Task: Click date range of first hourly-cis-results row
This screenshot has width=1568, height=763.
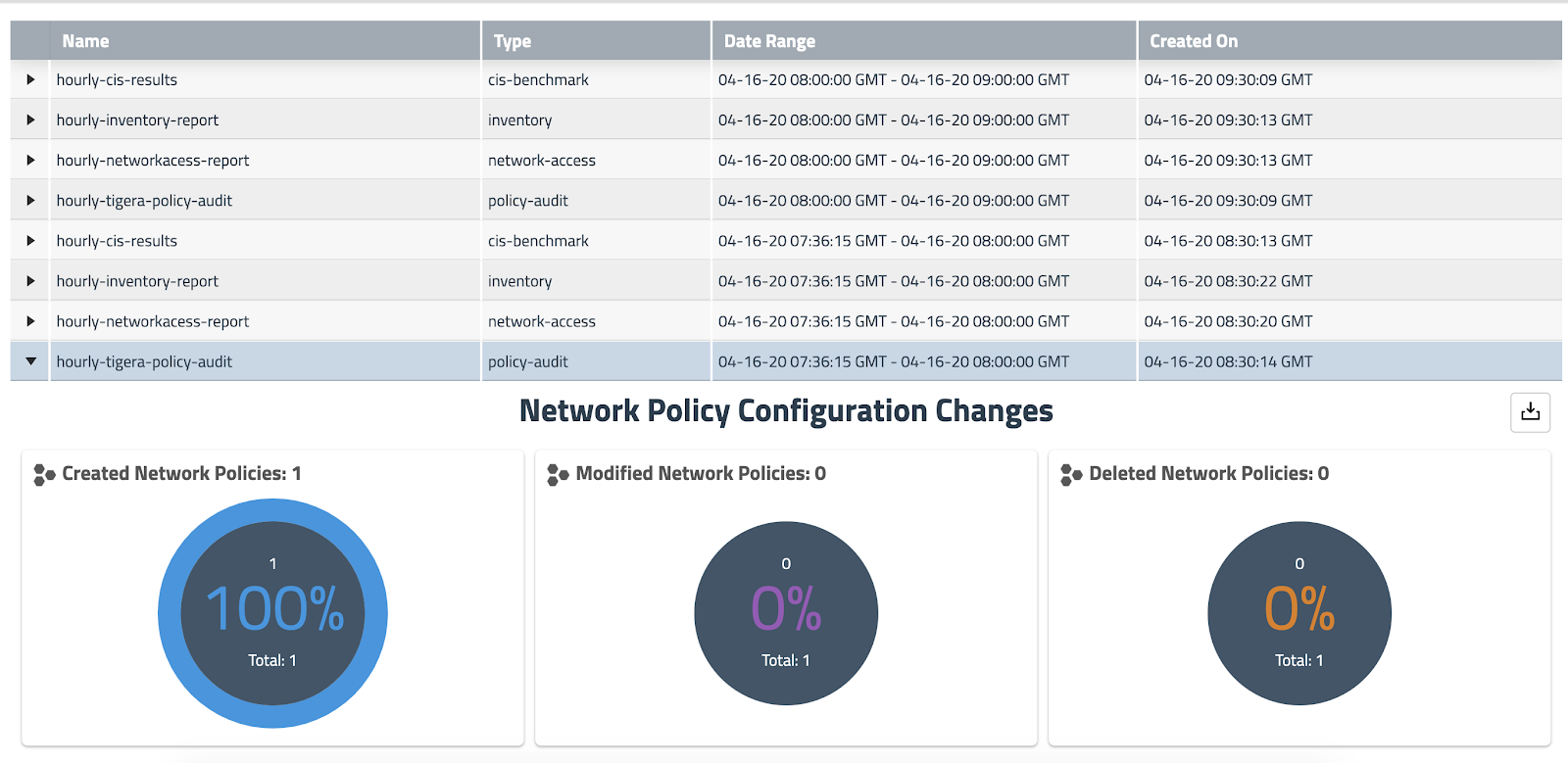Action: tap(893, 79)
